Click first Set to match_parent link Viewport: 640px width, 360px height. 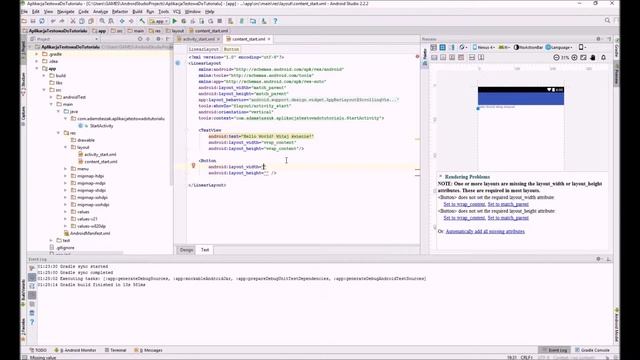[508, 204]
